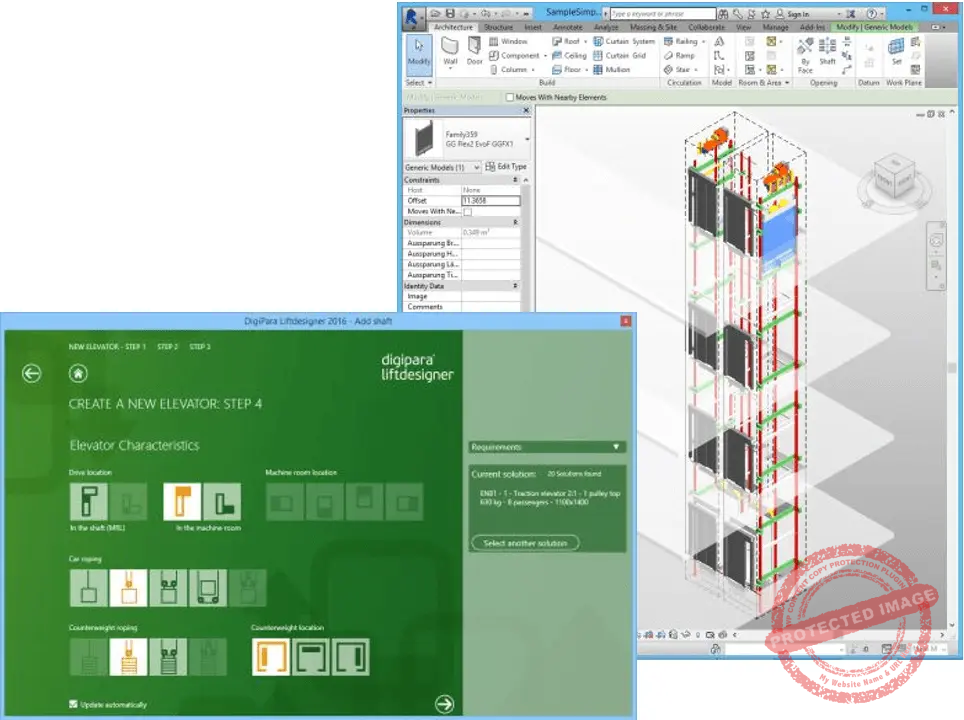Check Moves With Nearby in Properties constraints
The width and height of the screenshot is (964, 720).
467,212
